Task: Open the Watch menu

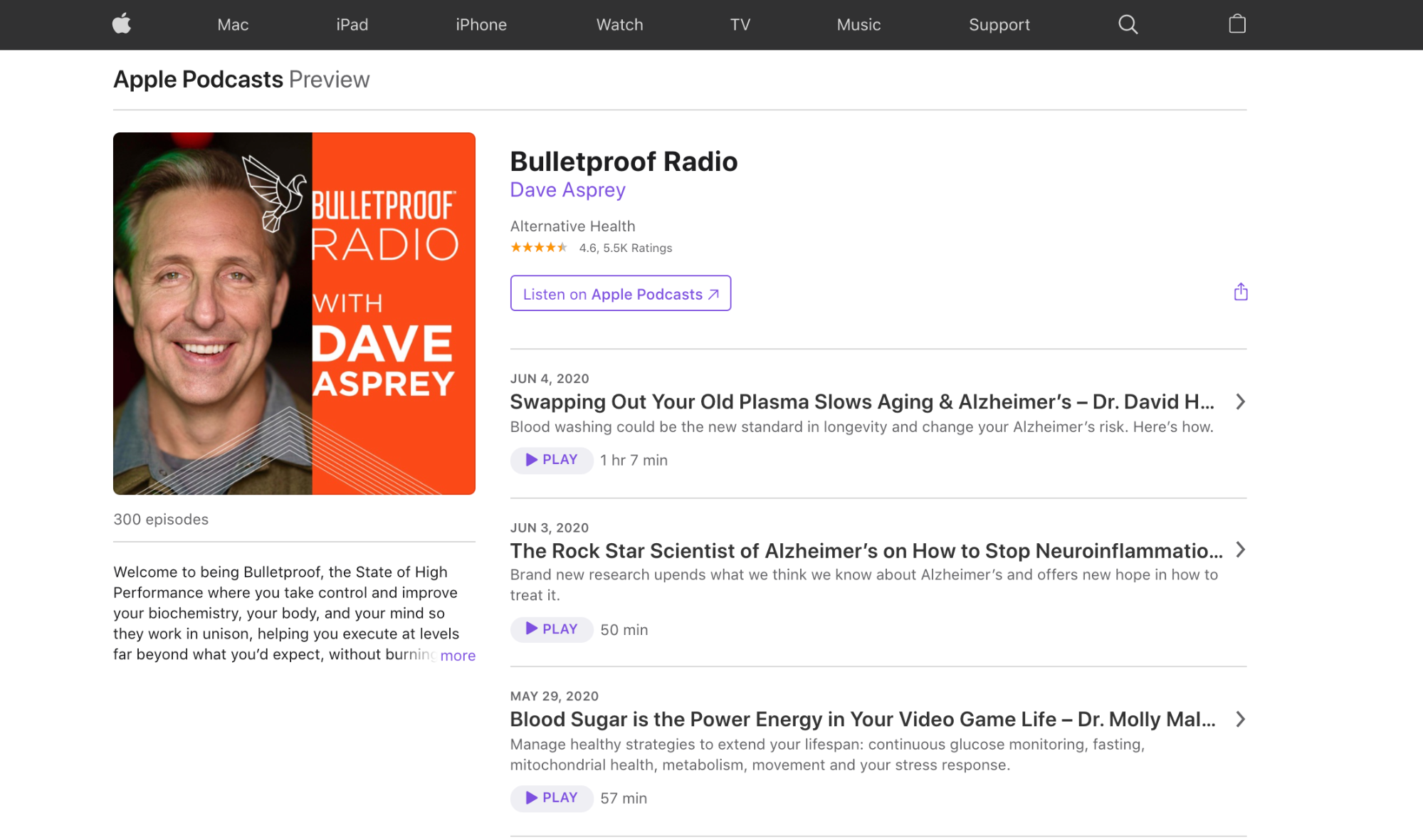Action: (x=619, y=24)
